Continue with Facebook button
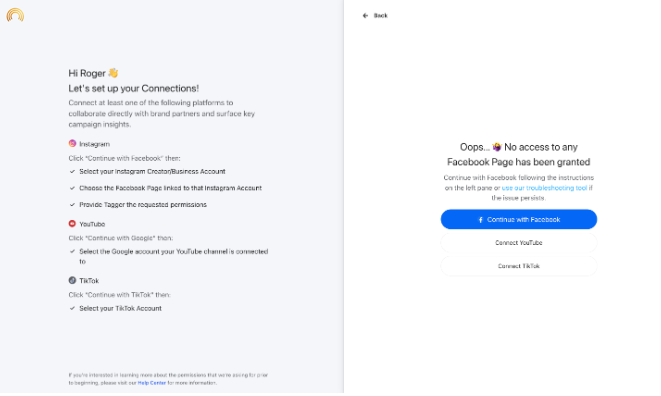 point(519,219)
